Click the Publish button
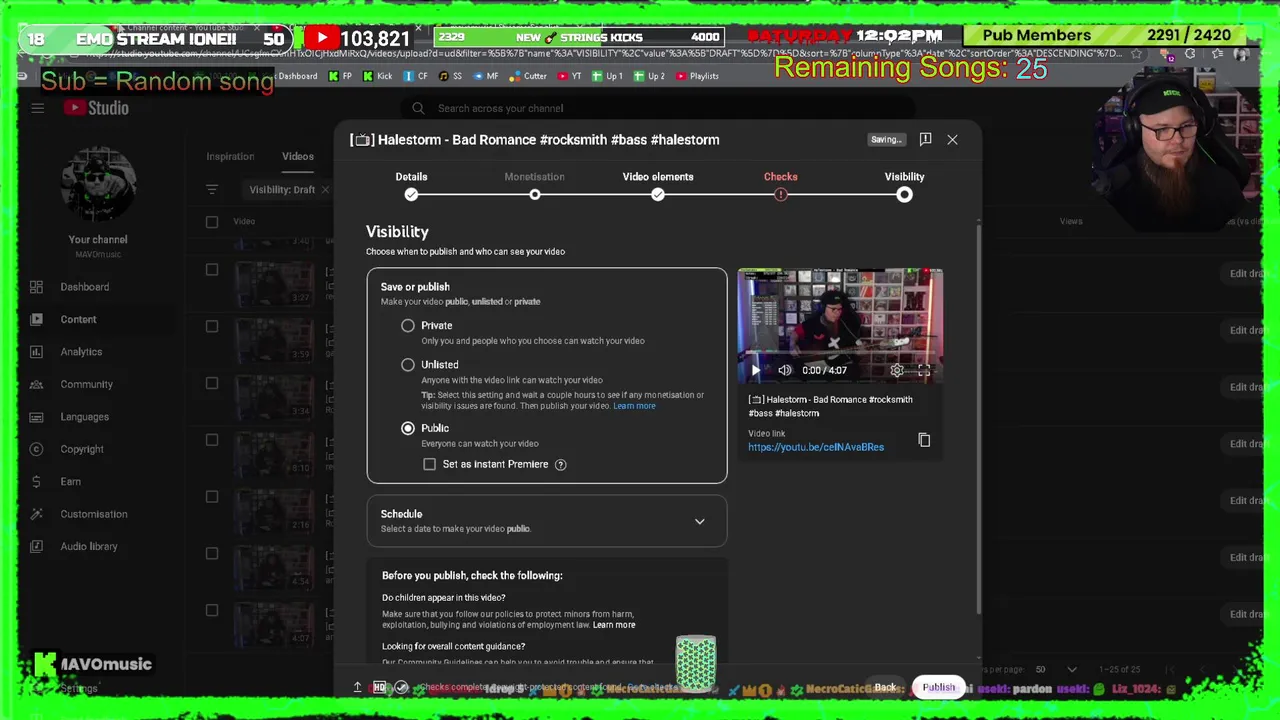 coord(938,687)
